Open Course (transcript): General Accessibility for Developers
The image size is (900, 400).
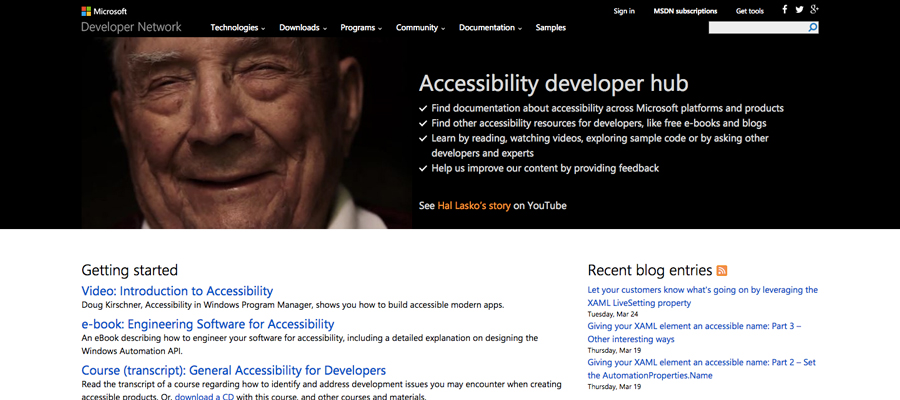point(234,370)
